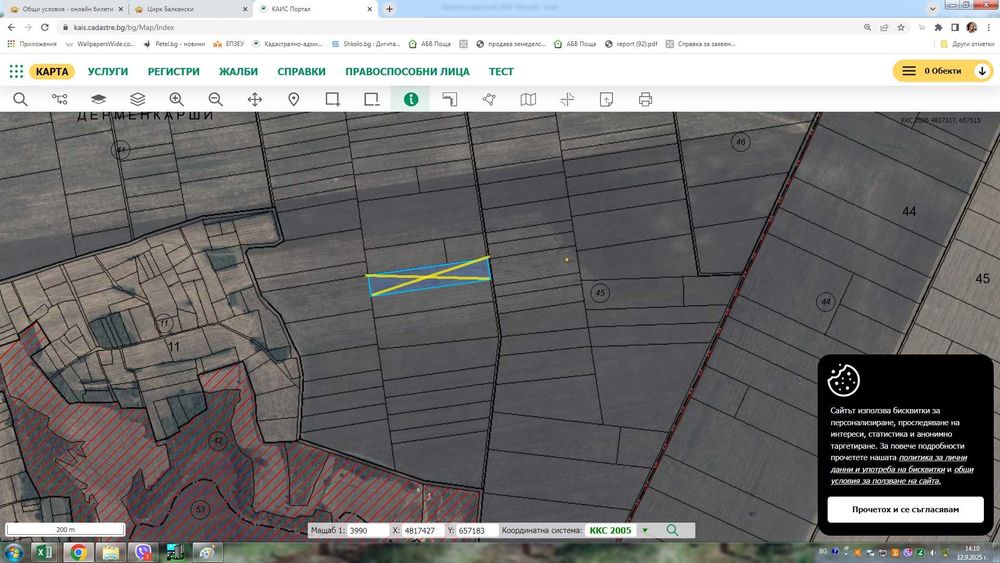Select the zoom out tool
Image resolution: width=1000 pixels, height=563 pixels.
tap(215, 99)
